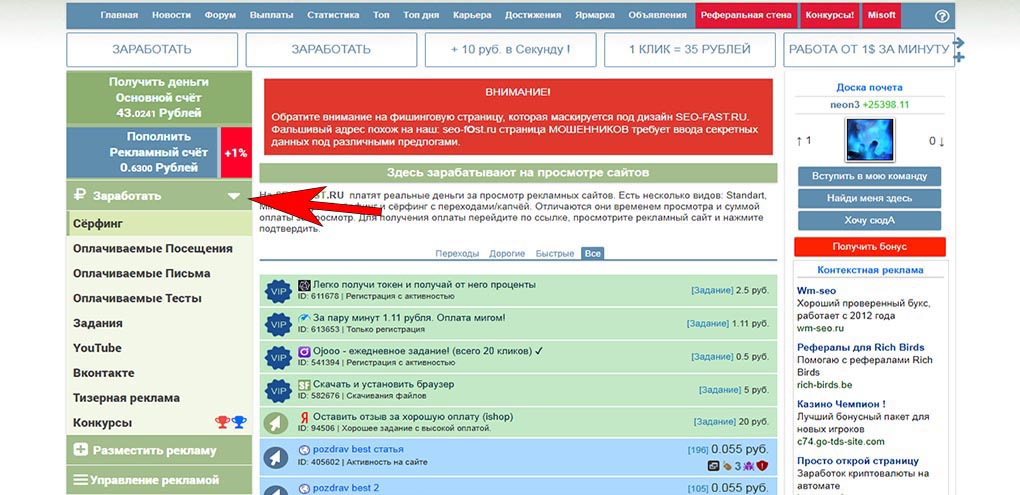
Task: Open the Misoft menu item
Action: click(x=881, y=15)
